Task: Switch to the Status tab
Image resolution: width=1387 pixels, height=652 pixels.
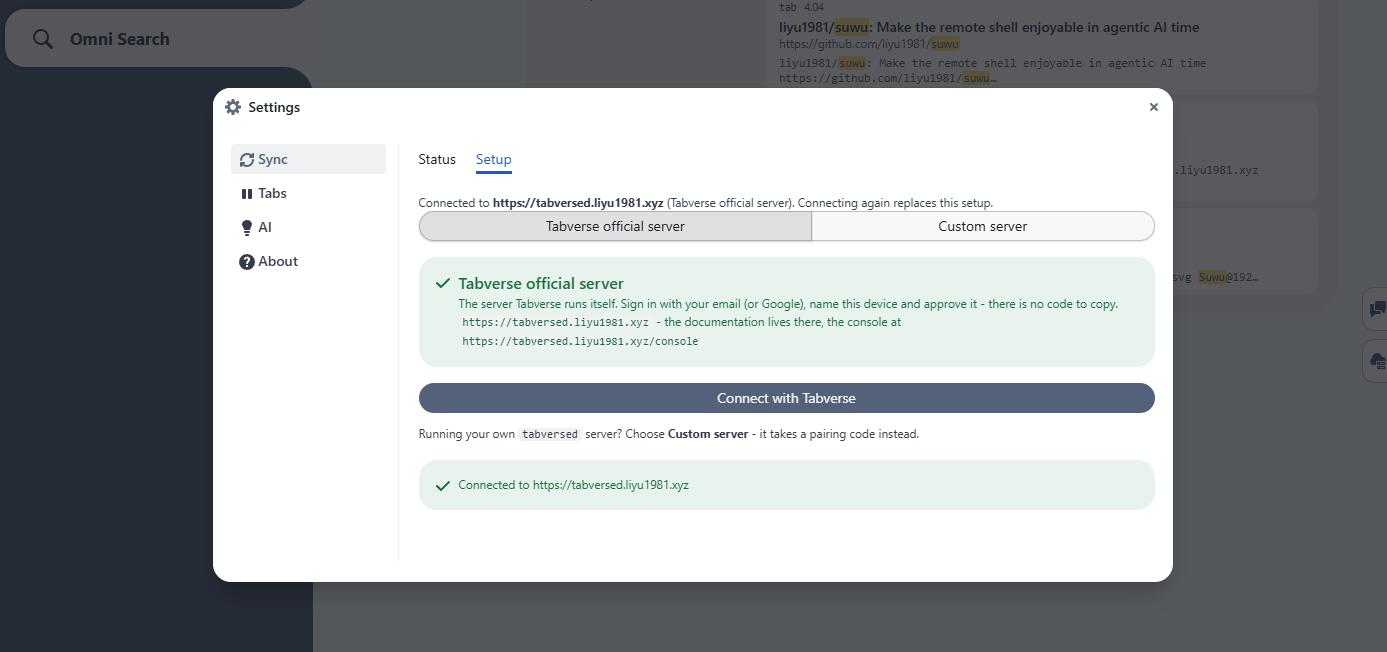Action: (437, 159)
